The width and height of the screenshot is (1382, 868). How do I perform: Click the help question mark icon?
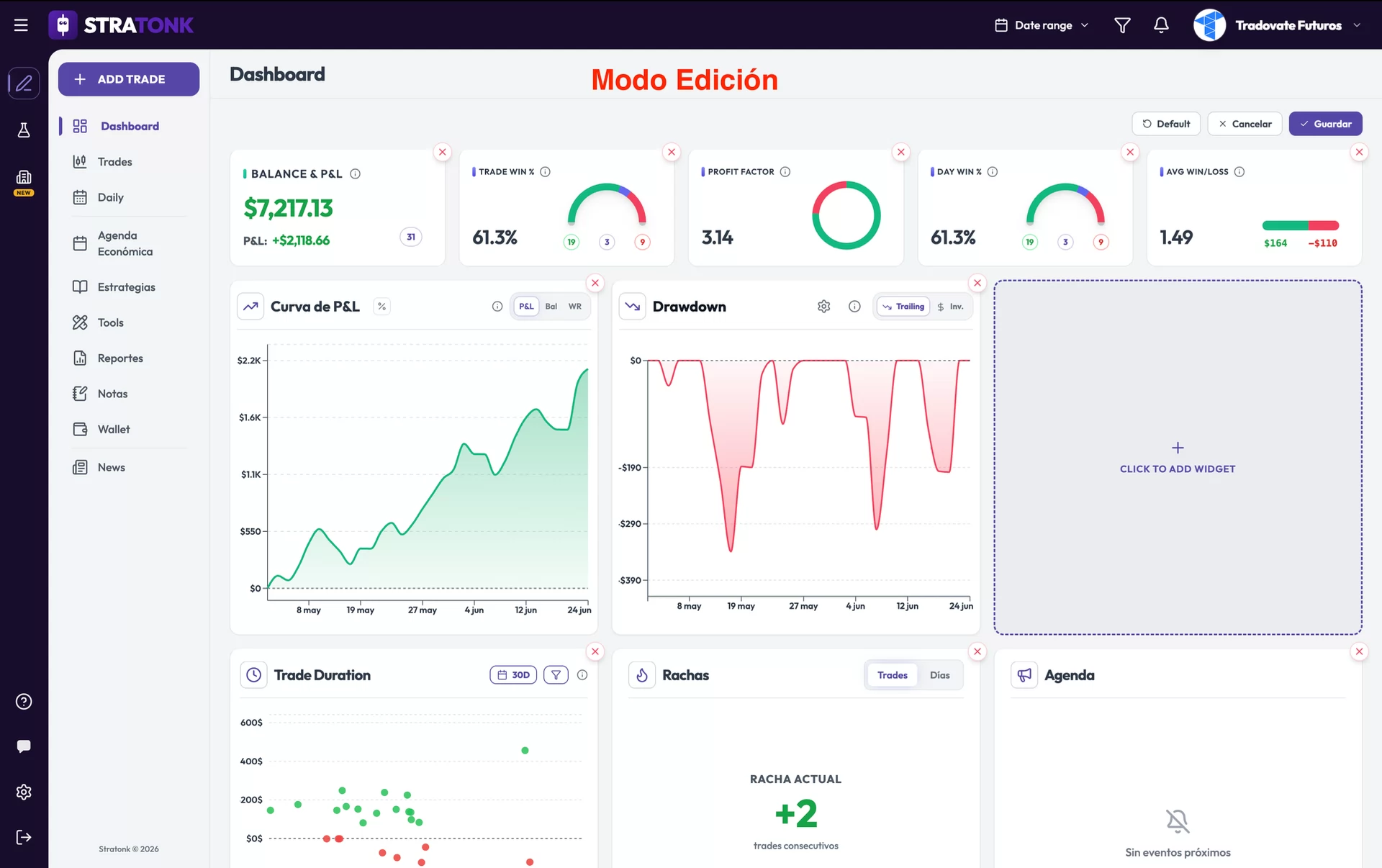(x=24, y=702)
